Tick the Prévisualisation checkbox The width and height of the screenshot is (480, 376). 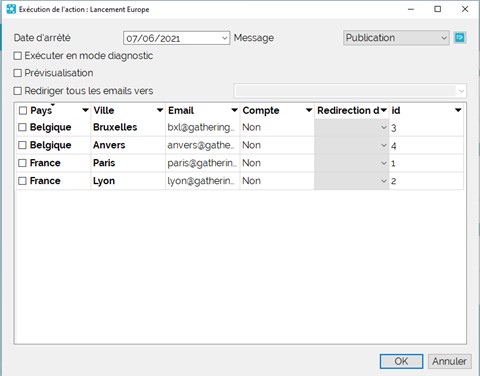coord(18,73)
